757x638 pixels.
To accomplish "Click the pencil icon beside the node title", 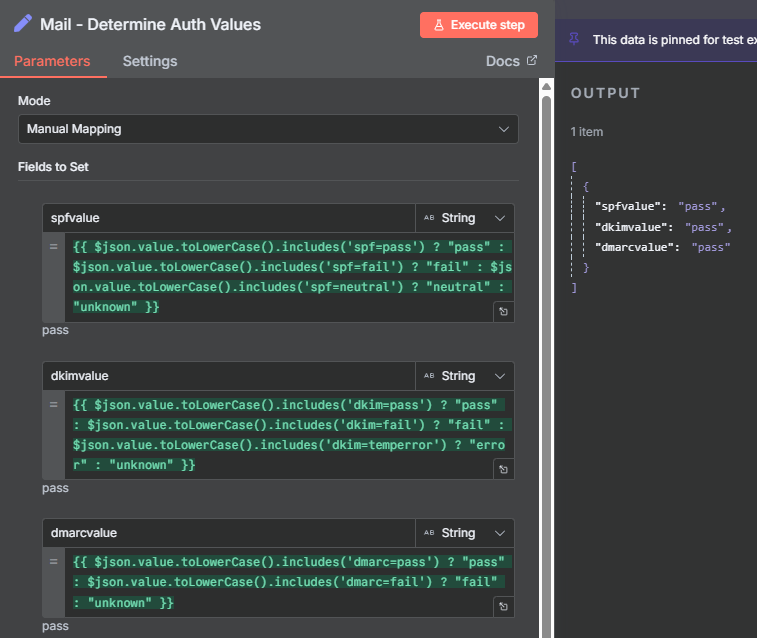I will pyautogui.click(x=22, y=24).
